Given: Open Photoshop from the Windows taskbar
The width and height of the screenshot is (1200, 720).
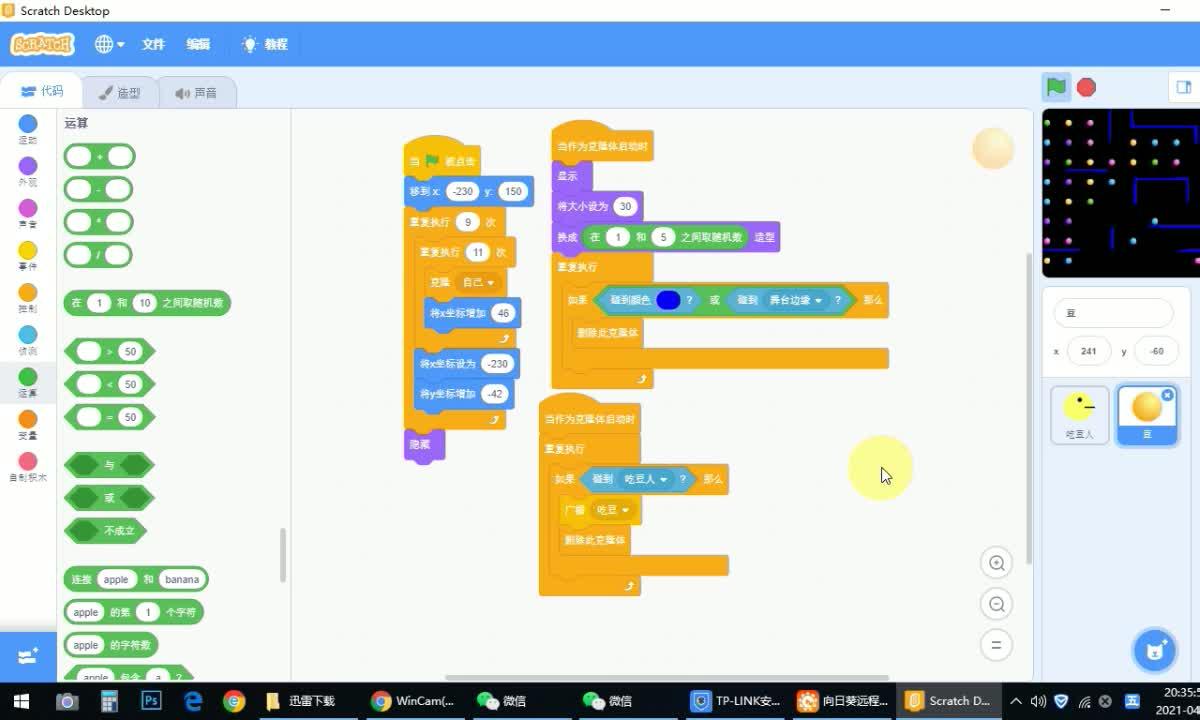Looking at the screenshot, I should coord(152,701).
